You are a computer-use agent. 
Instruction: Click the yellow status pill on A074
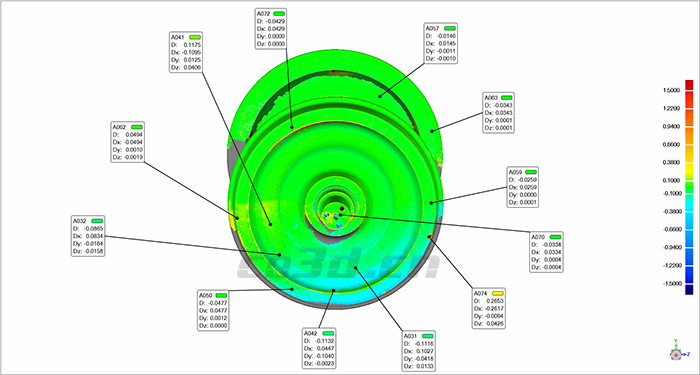tap(498, 293)
